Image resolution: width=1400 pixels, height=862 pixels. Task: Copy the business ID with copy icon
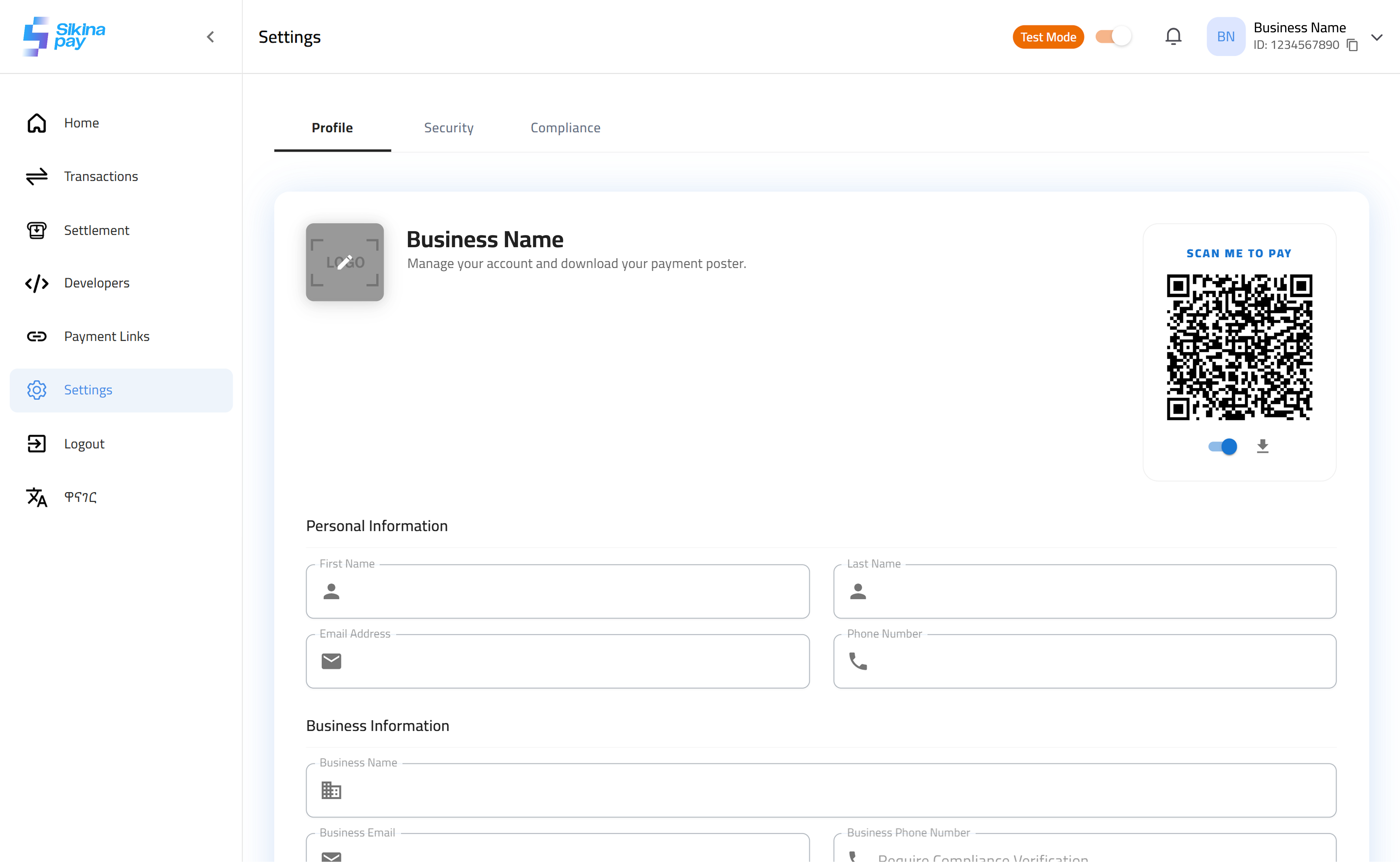[x=1352, y=45]
